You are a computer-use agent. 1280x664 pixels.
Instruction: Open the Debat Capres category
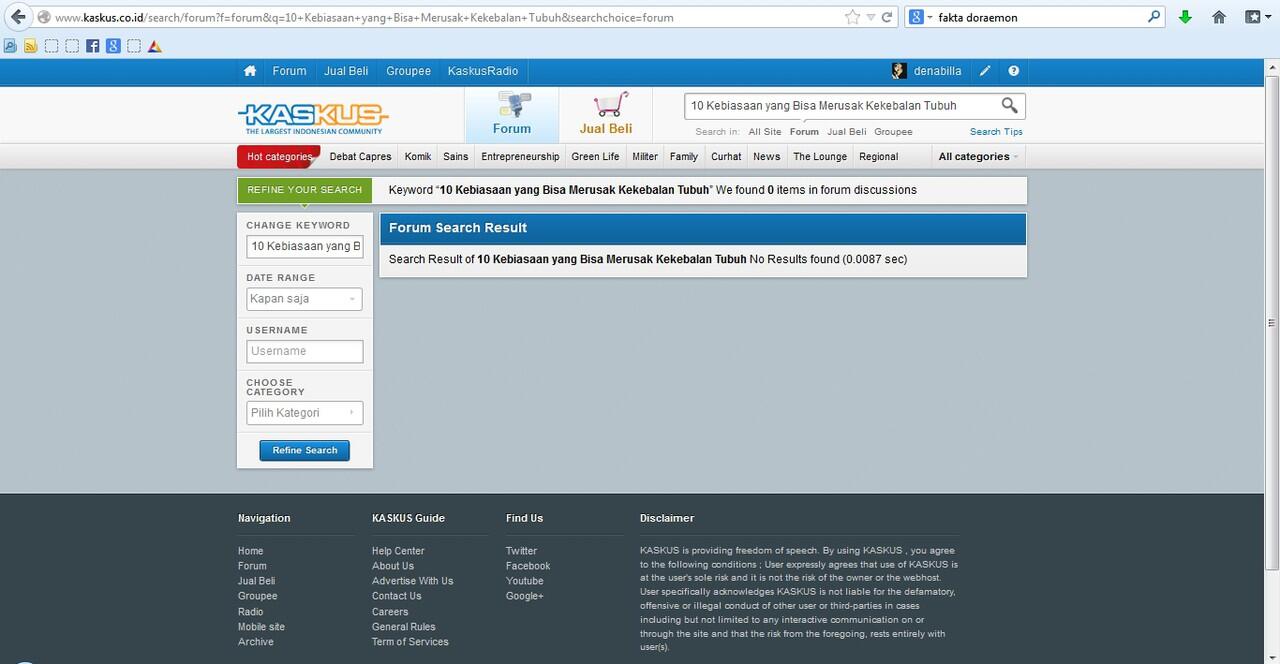pyautogui.click(x=360, y=157)
